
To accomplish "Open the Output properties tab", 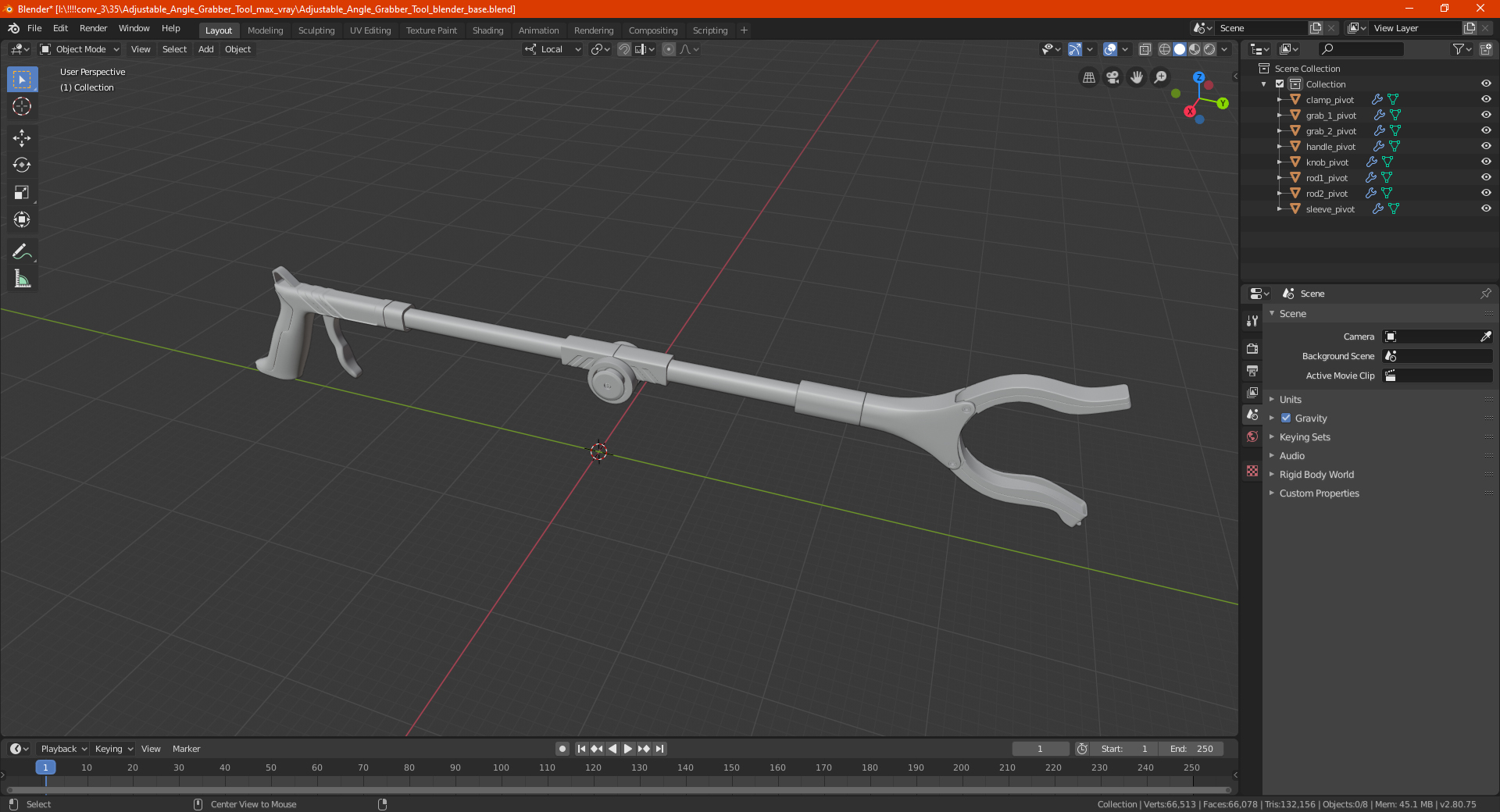I will pos(1252,370).
